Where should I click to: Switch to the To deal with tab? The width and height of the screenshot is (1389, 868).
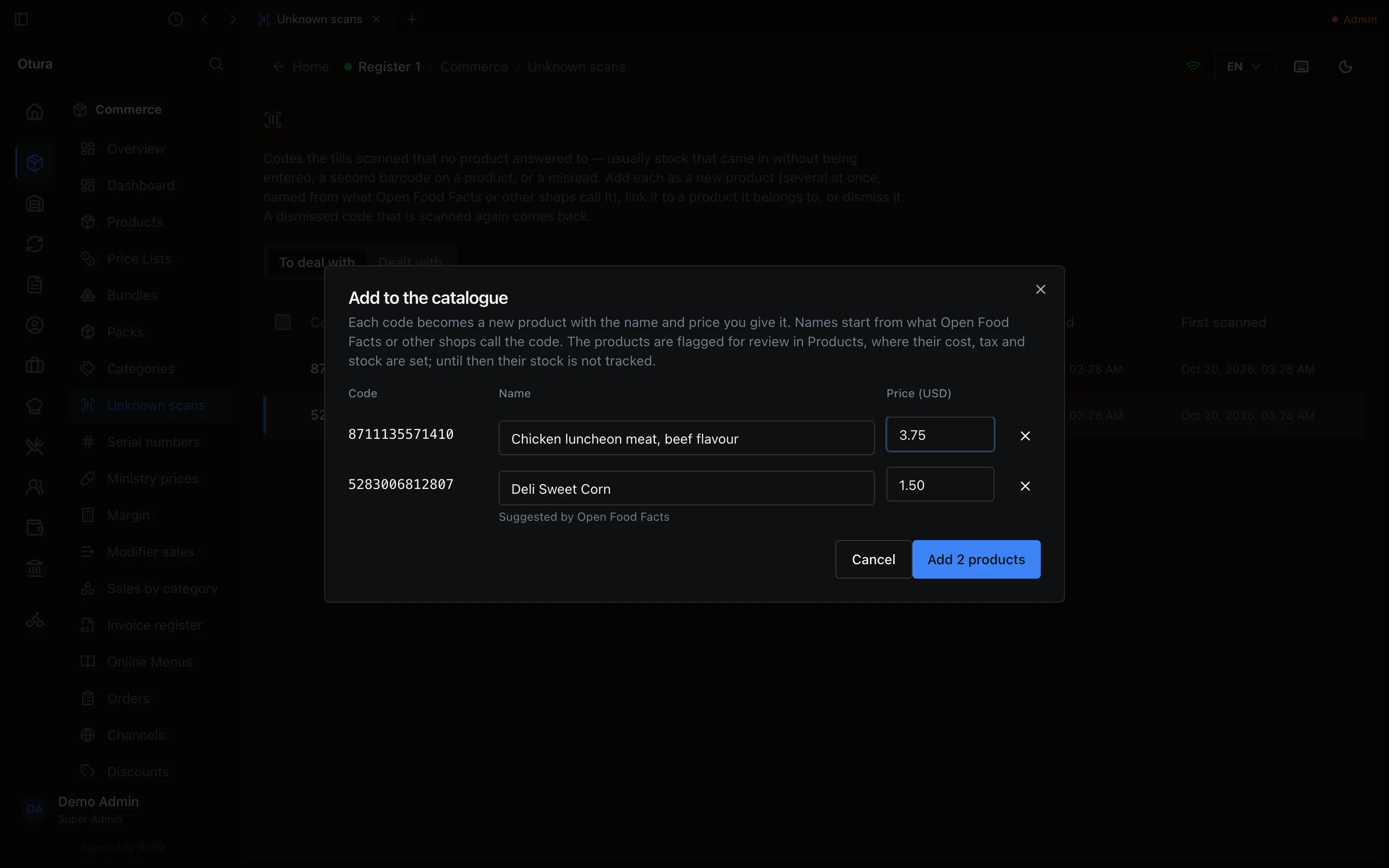point(317,262)
